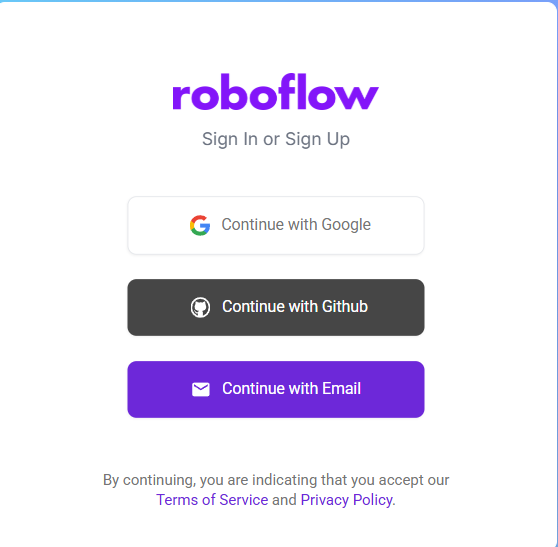The height and width of the screenshot is (547, 558).
Task: Open the Terms of Service link
Action: (x=212, y=500)
